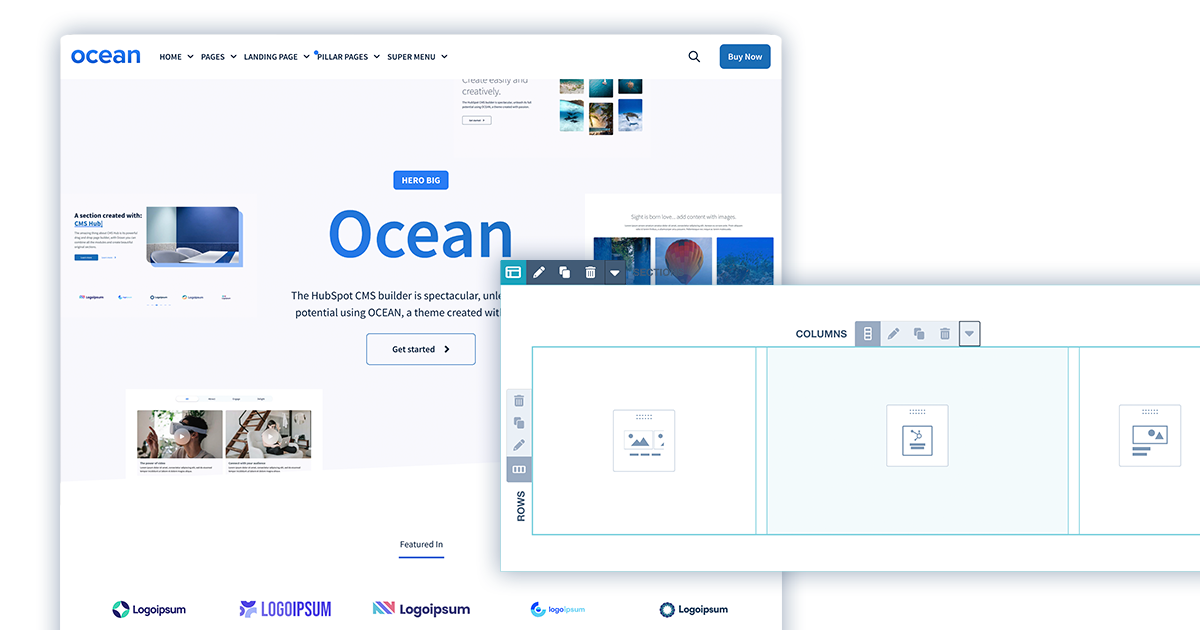Click the Ocean logo in the header
This screenshot has width=1200, height=630.
(x=106, y=56)
